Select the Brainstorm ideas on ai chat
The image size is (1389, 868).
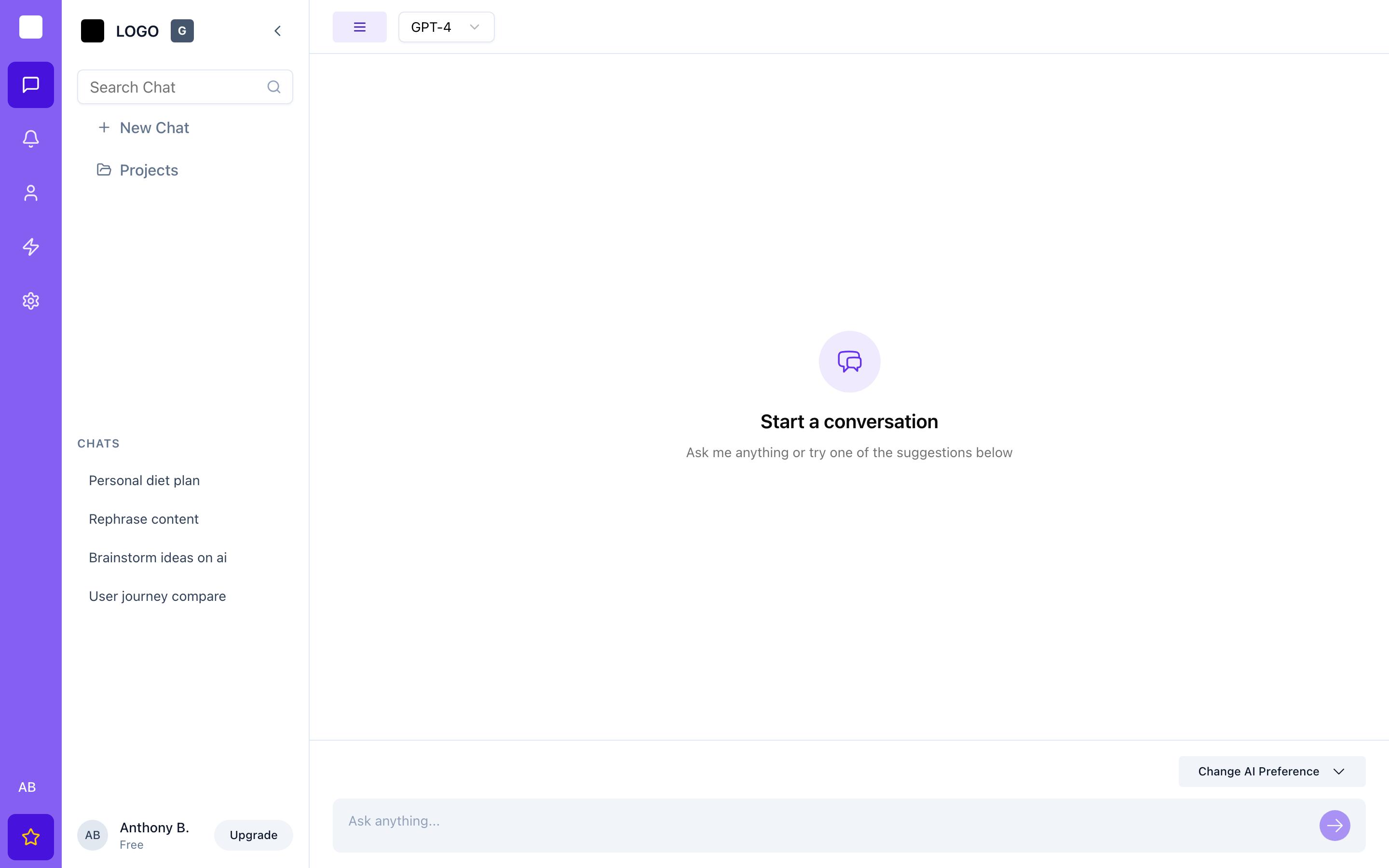tap(158, 557)
